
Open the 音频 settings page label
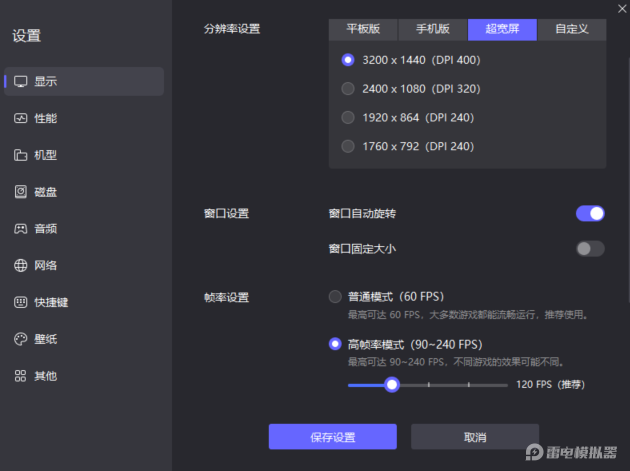46,229
